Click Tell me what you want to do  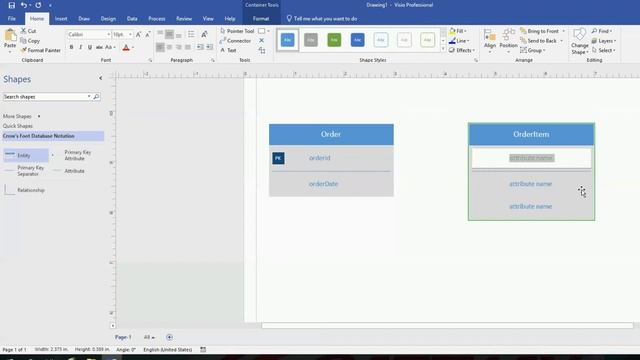tap(322, 19)
